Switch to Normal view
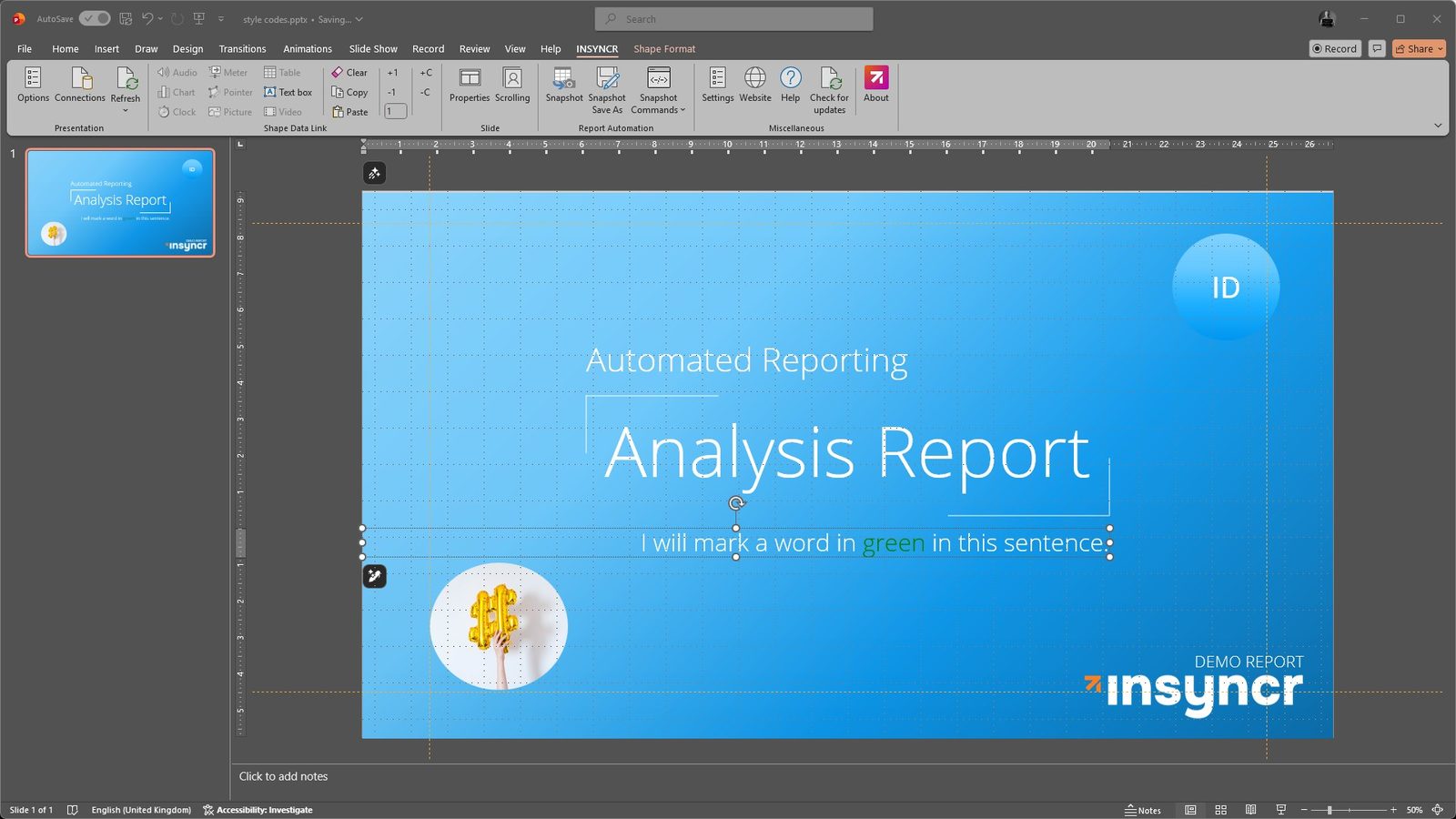The width and height of the screenshot is (1456, 819). [1190, 810]
